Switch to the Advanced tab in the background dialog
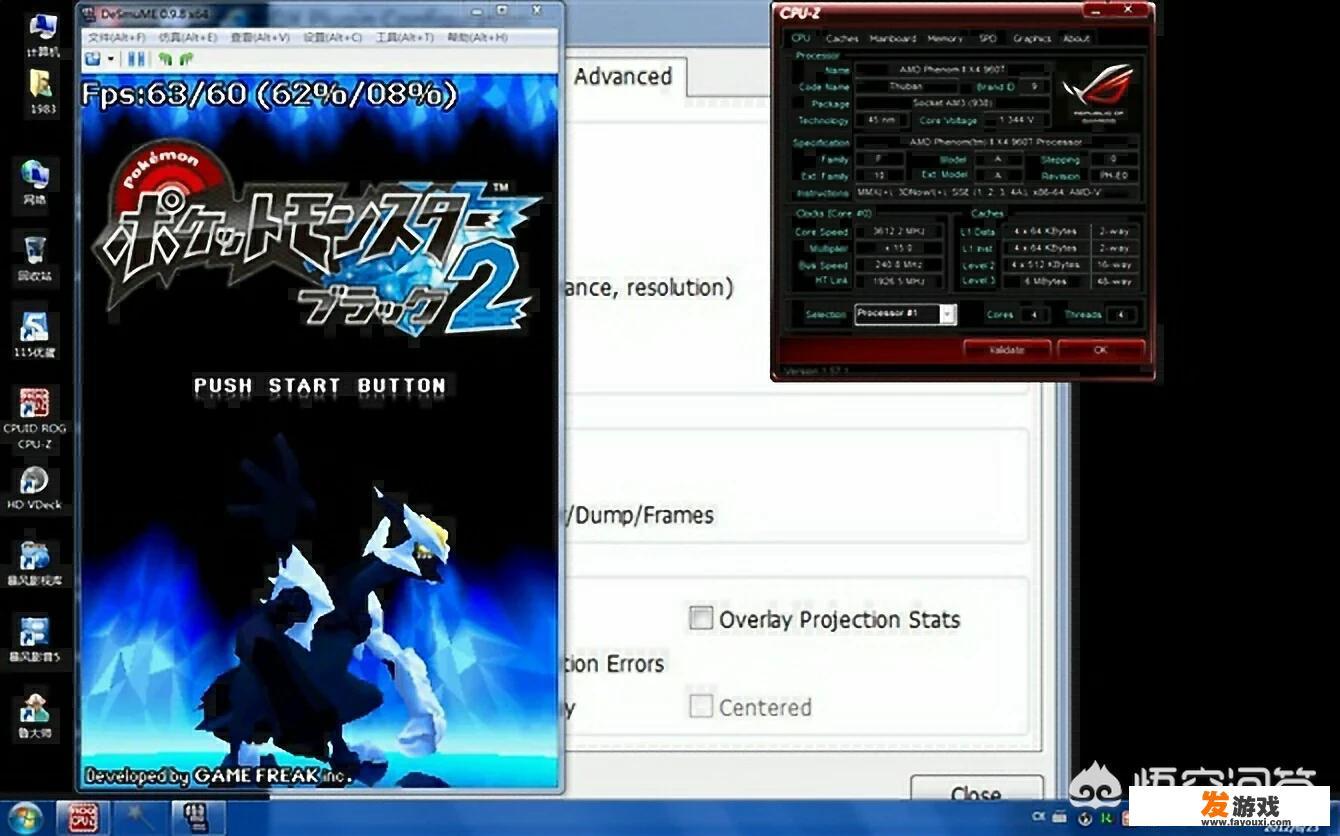 click(x=622, y=77)
